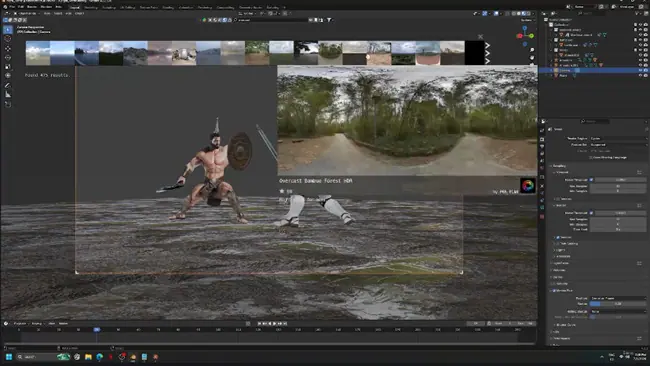Screen dimensions: 650x366
Task: Open the viewport Add menu
Action: (68, 13)
